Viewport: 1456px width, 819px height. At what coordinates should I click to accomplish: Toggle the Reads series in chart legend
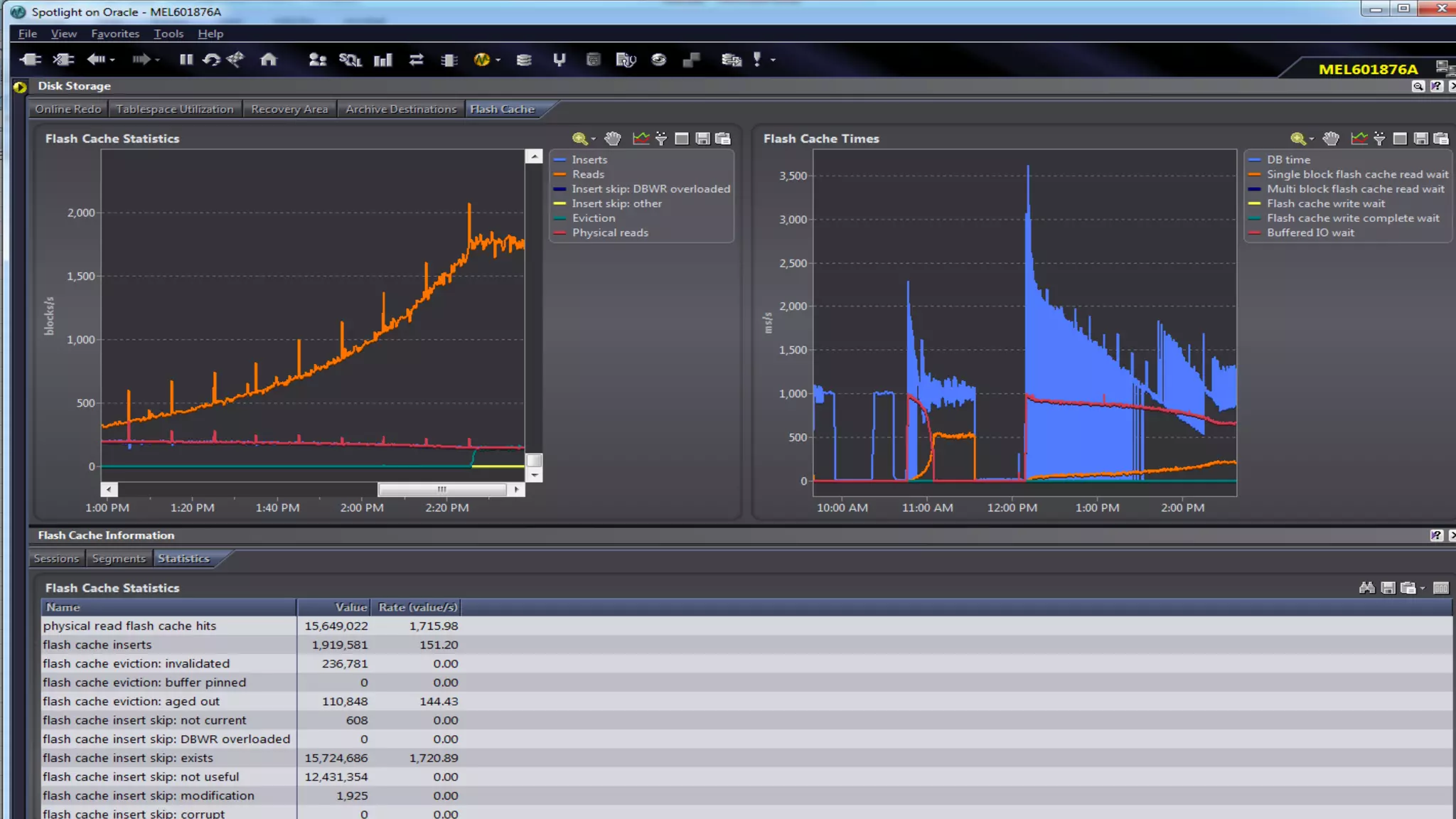tap(588, 174)
